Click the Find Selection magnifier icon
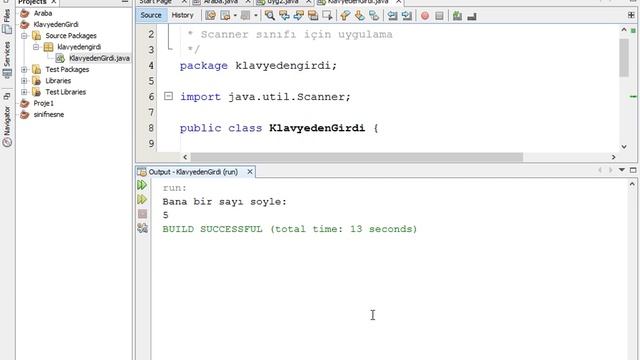The height and width of the screenshot is (360, 640). 269,16
